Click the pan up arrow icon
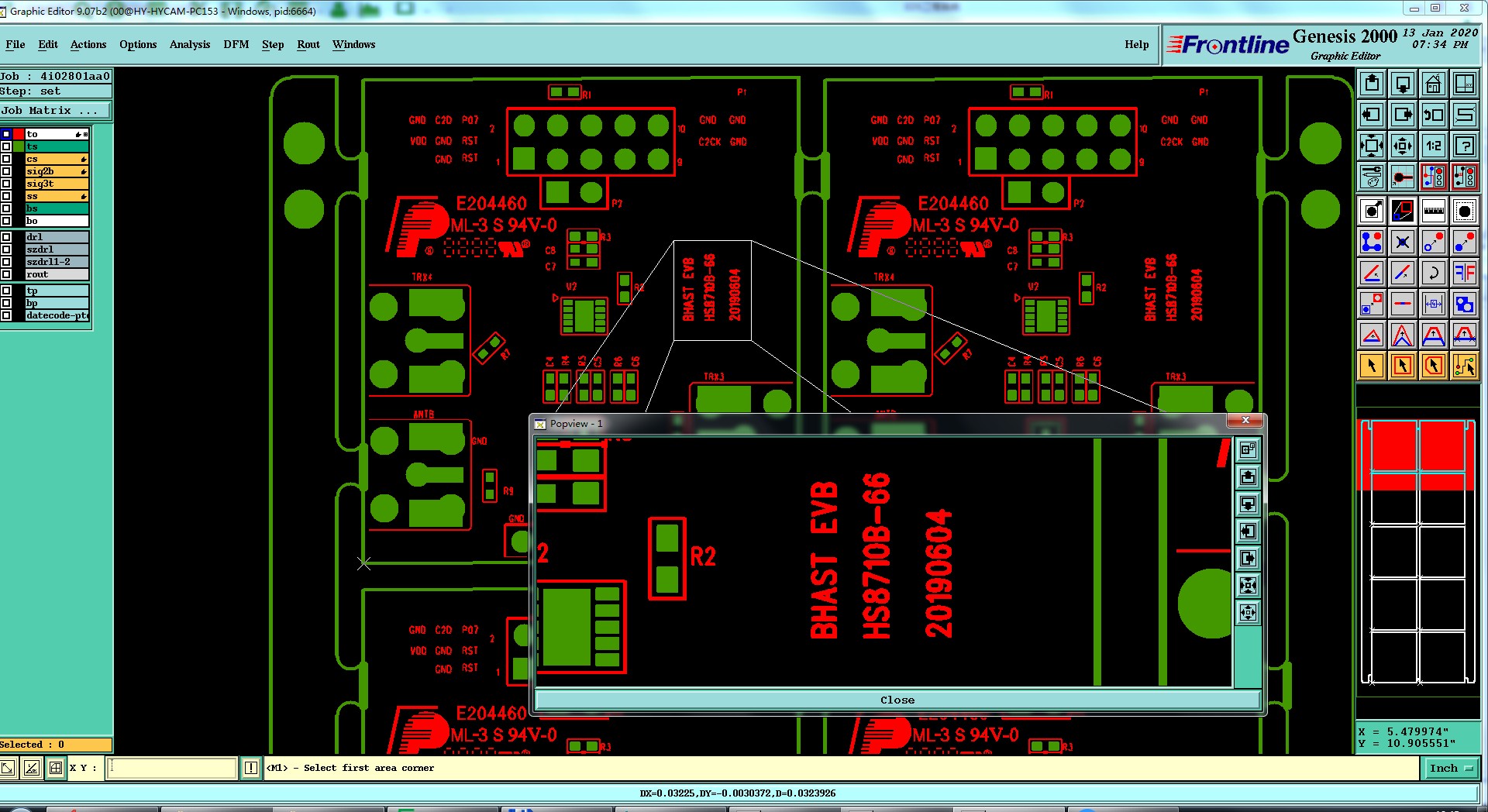1488x812 pixels. click(x=1372, y=84)
